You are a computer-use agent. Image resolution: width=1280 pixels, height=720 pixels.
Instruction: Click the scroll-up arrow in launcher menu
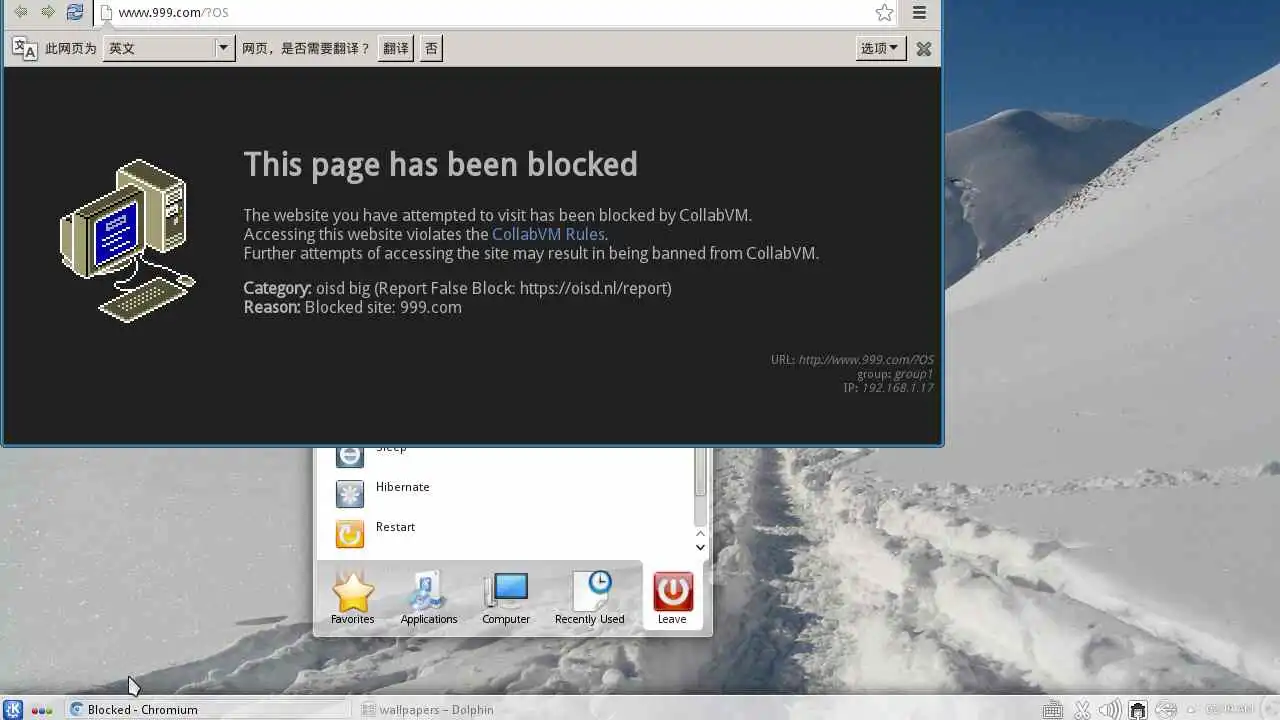click(x=700, y=533)
